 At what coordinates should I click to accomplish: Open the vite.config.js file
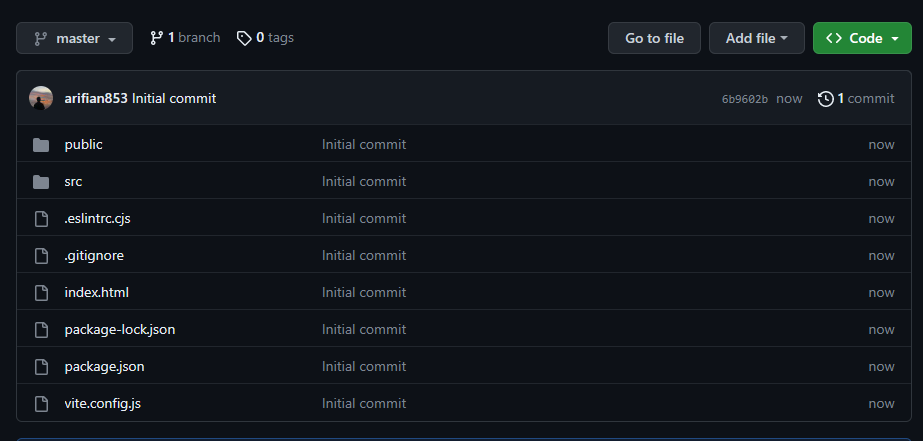(102, 404)
